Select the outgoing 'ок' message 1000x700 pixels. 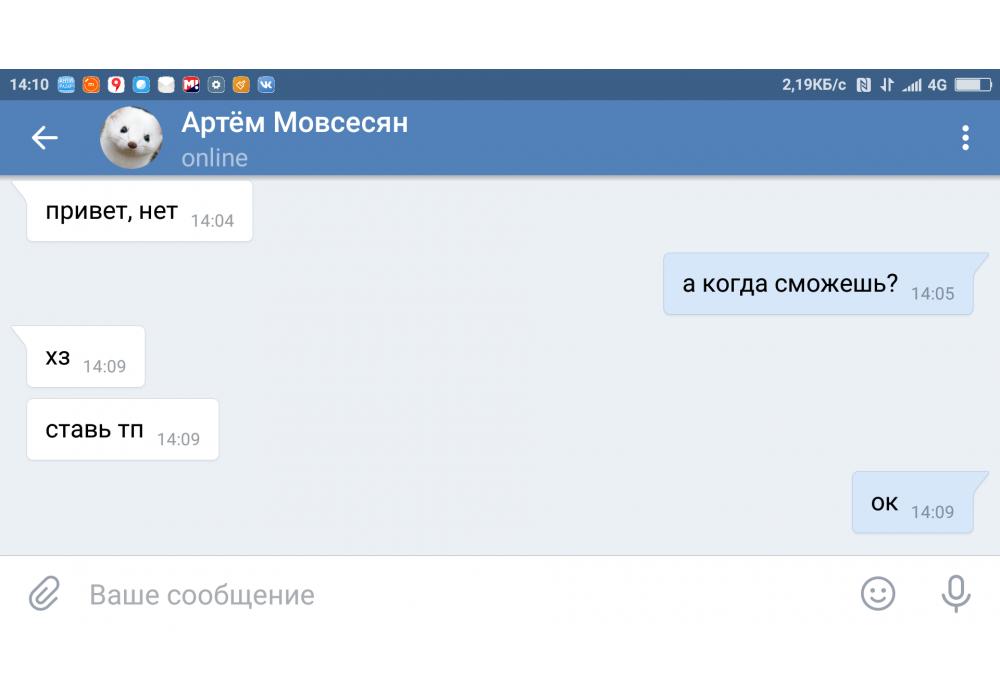point(911,504)
